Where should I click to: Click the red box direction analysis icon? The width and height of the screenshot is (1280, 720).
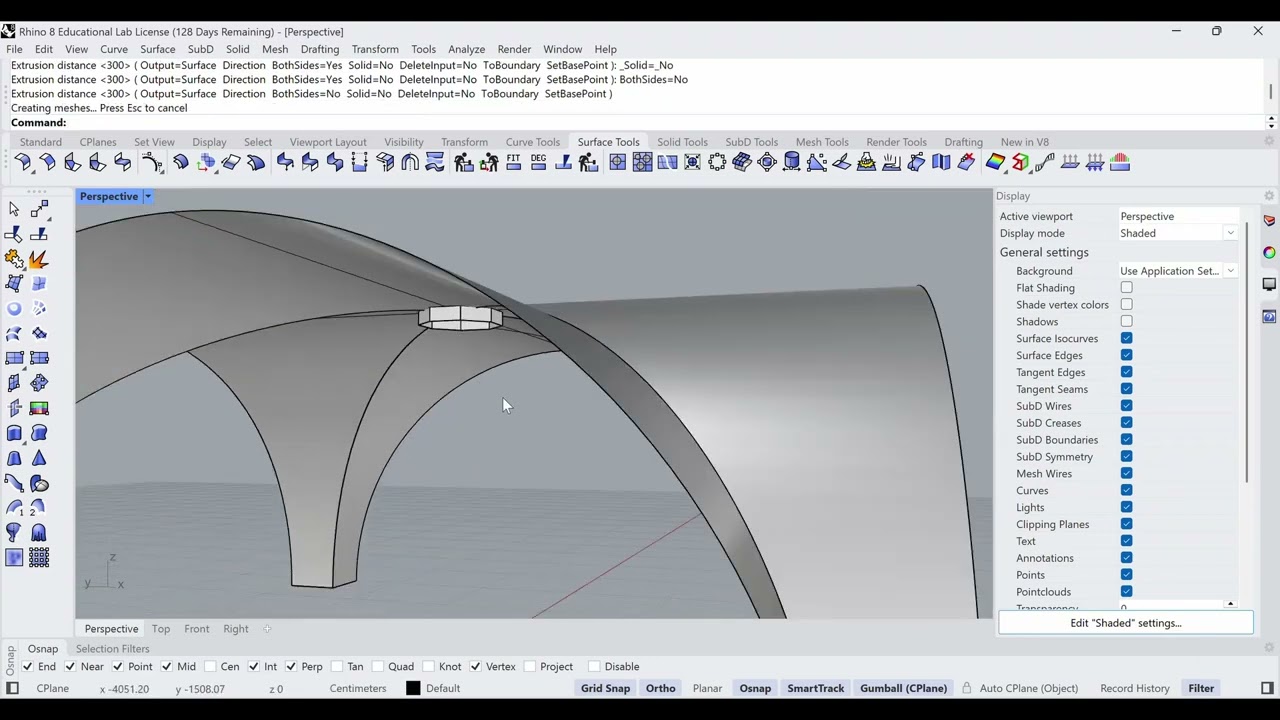click(1020, 162)
